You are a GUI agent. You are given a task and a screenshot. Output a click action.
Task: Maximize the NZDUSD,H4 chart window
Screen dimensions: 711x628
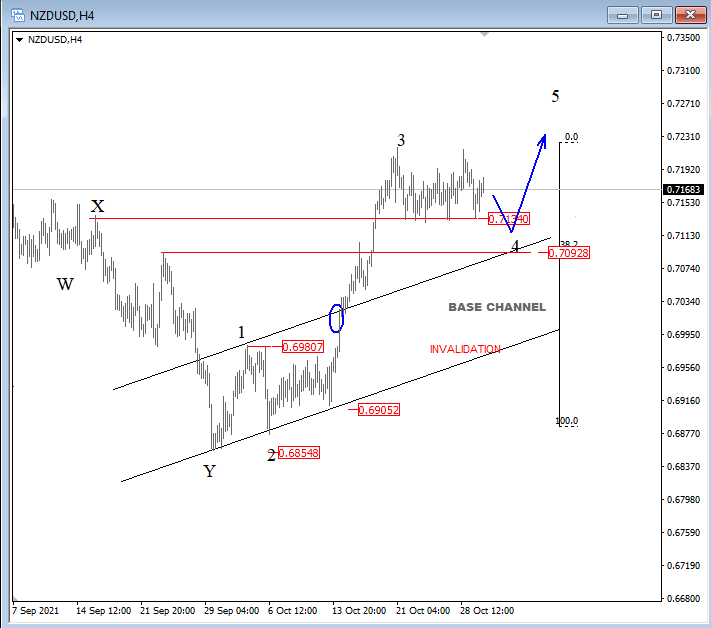(656, 15)
